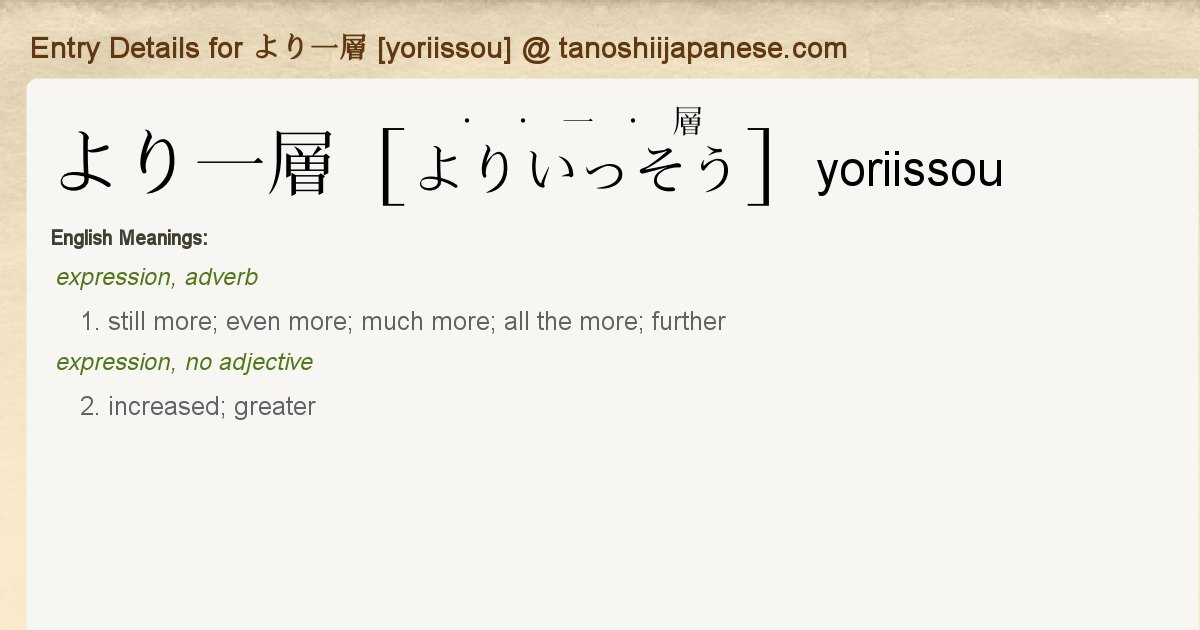Click the English Meanings label
The width and height of the screenshot is (1200, 630).
click(x=129, y=238)
